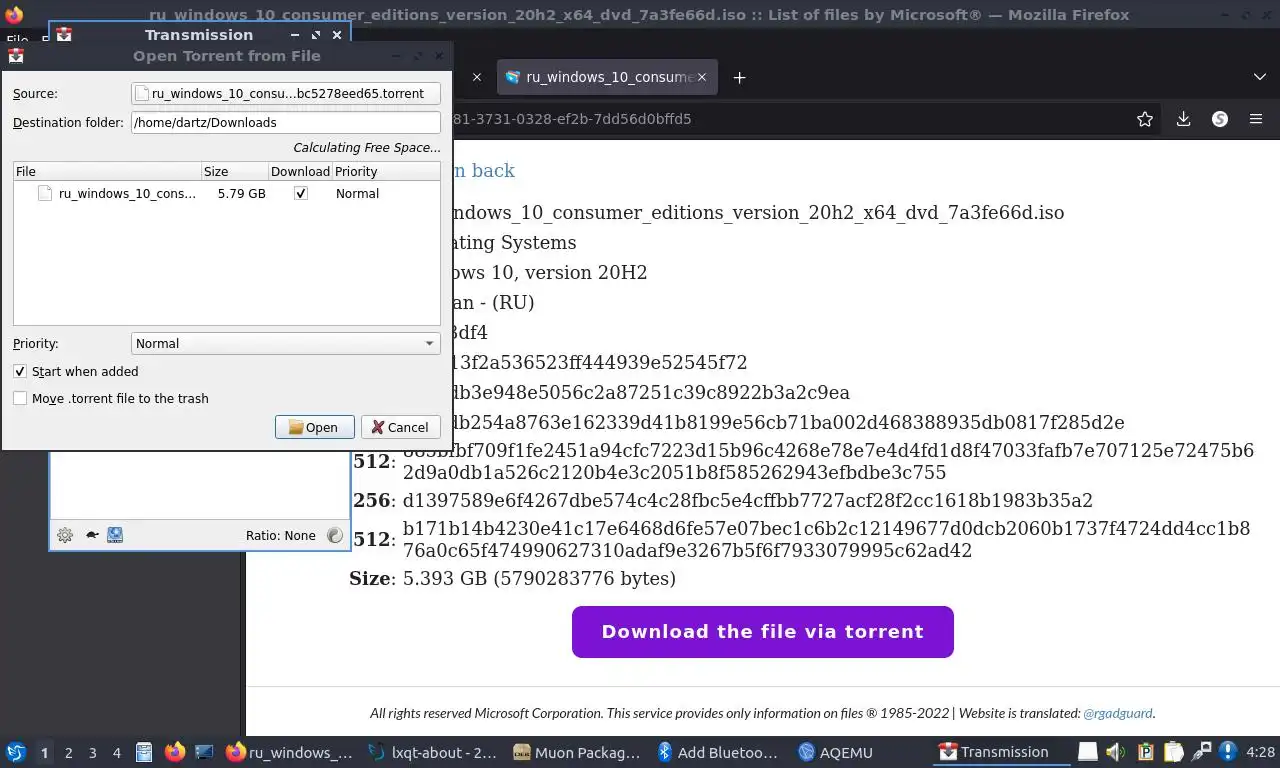
Task: Click the Destination folder input field
Action: (x=286, y=122)
